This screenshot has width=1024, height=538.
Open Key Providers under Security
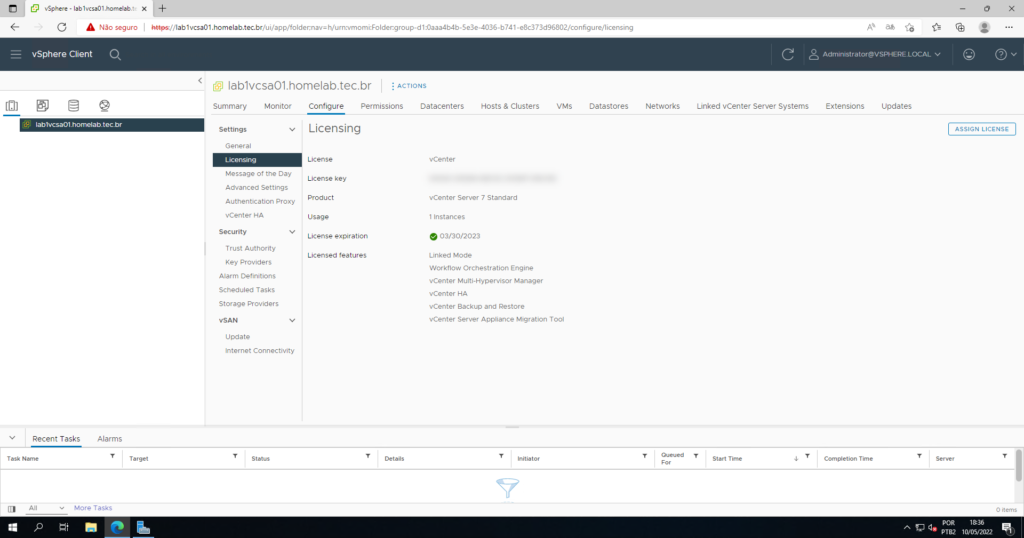coord(248,262)
